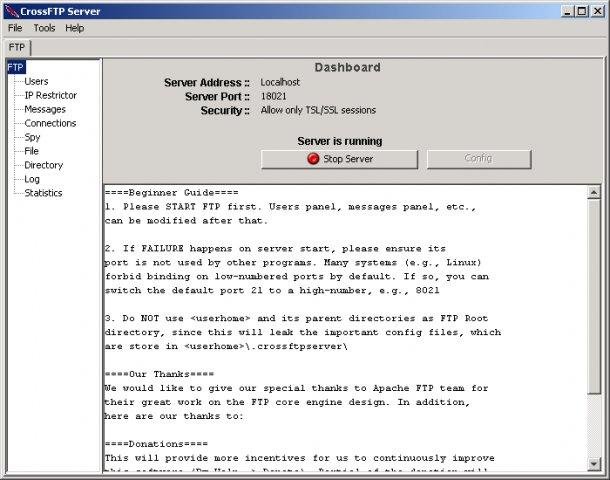Click the '====Beginner Guide====' heading line
The width and height of the screenshot is (610, 480).
pos(172,193)
